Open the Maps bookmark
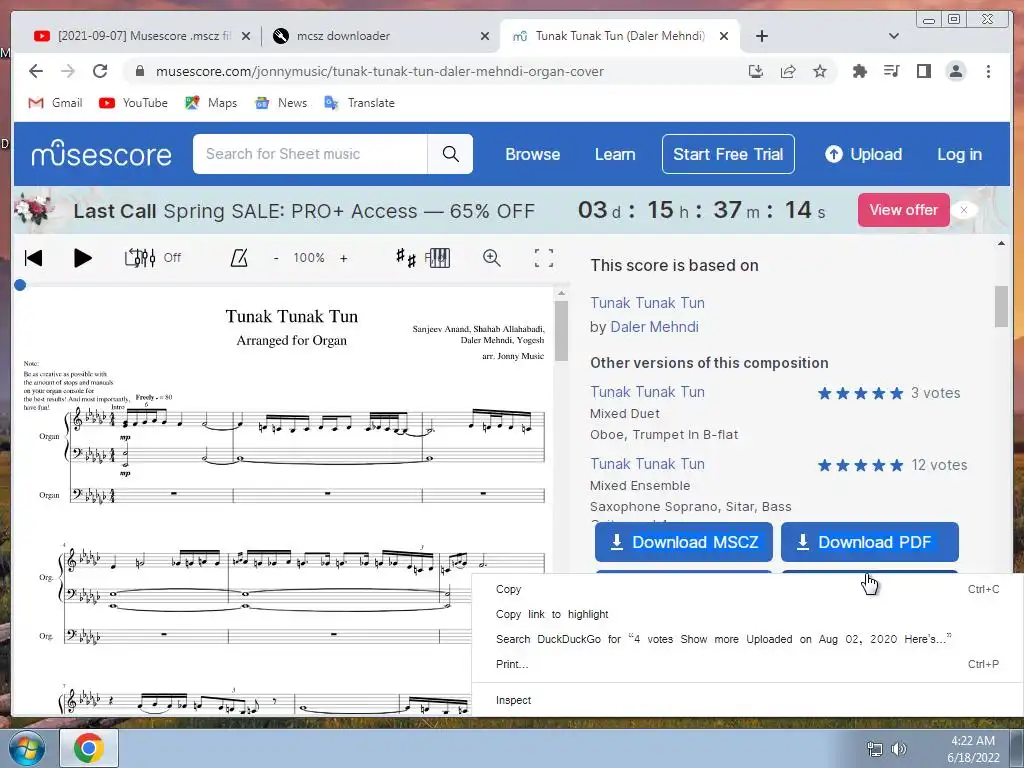1024x768 pixels. (x=211, y=103)
